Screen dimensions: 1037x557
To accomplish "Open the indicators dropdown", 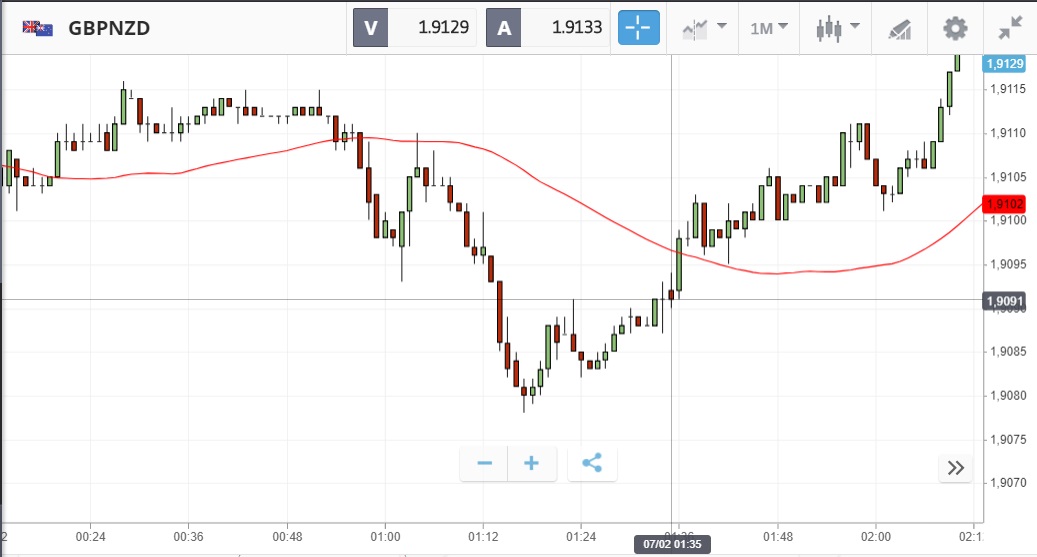I will click(703, 28).
